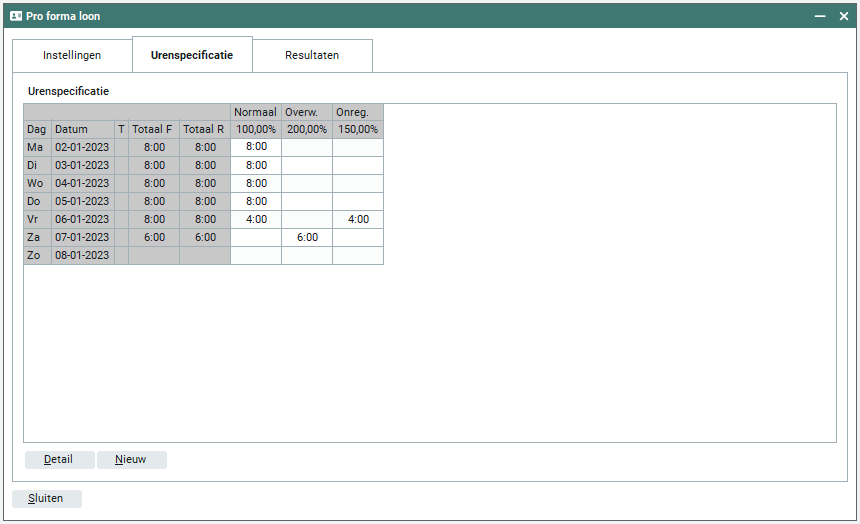Select the date row 04-01-2023
Screen dimensions: 860x524
[82, 183]
